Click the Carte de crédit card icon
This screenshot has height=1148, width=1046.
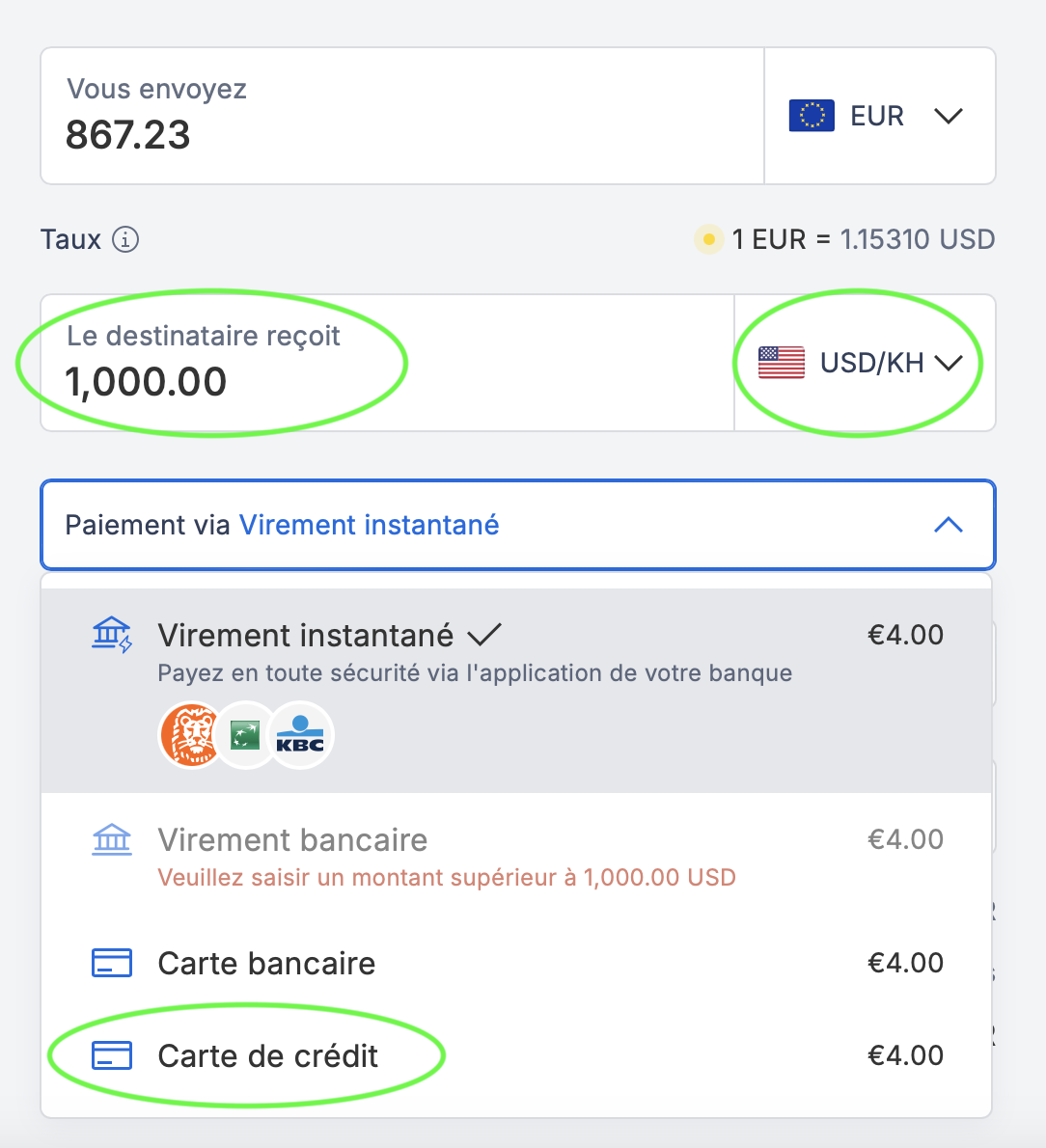[x=112, y=1054]
